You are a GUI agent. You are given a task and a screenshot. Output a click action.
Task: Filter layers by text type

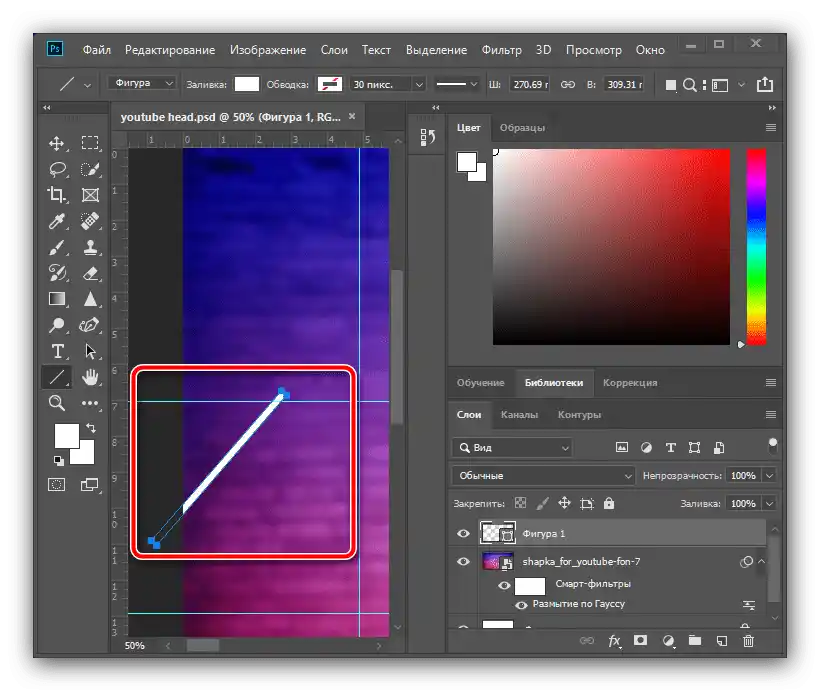point(670,447)
